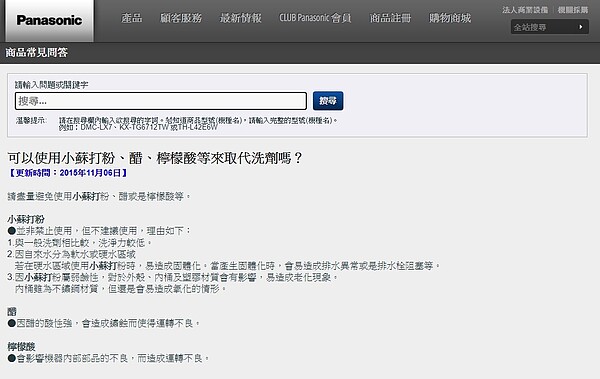Click the line 會影響機器內部部品的不良
The width and height of the screenshot is (600, 379).
coord(108,358)
